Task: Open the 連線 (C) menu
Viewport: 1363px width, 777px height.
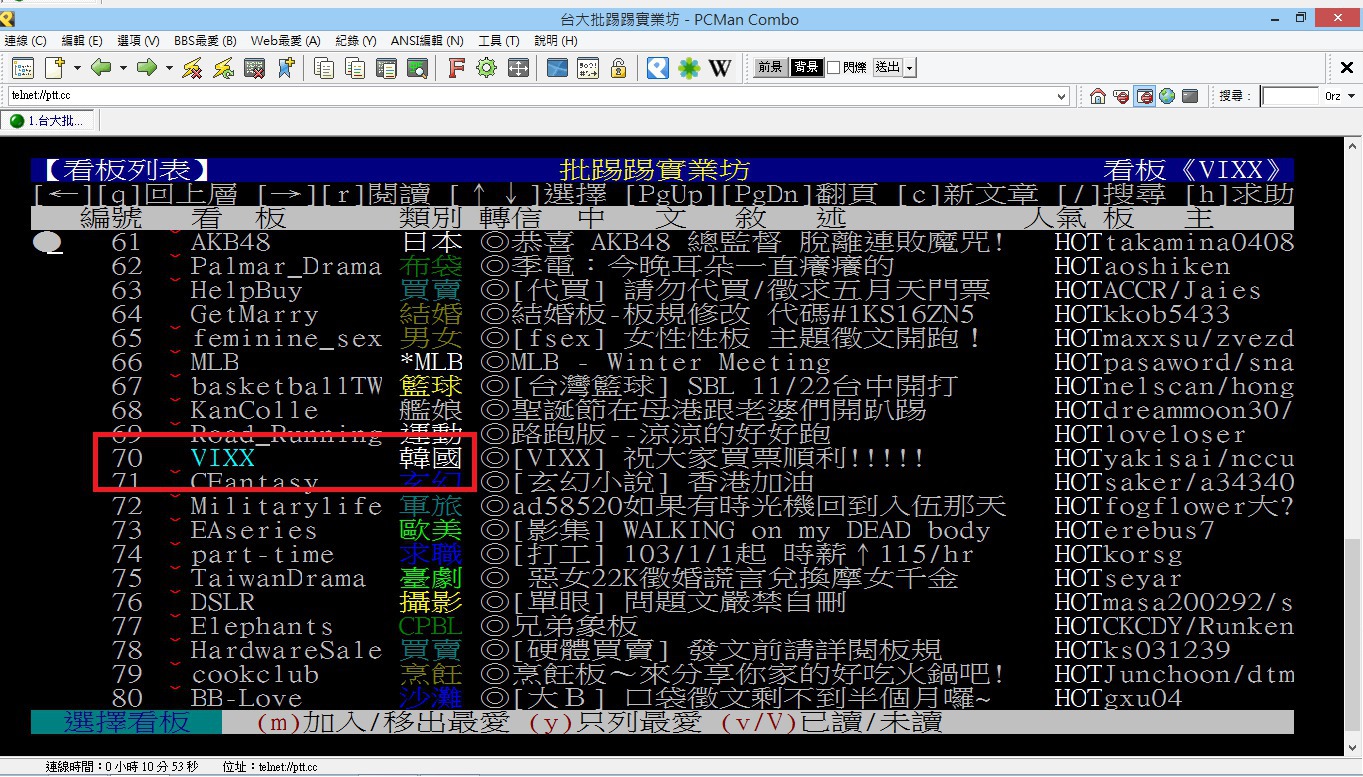Action: 26,41
